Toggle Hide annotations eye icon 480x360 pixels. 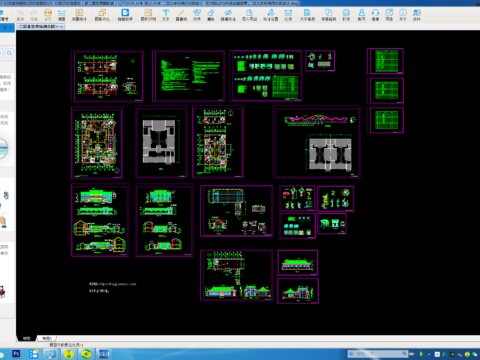[228, 15]
